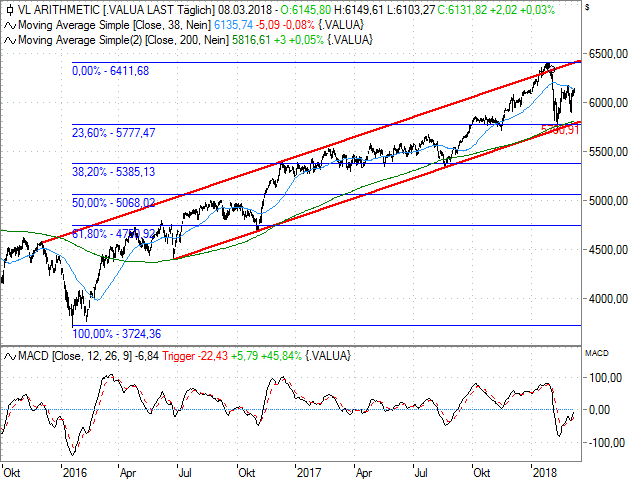The image size is (640, 480).
Task: Select the 50,00% - 5068,02 Fibonacci label
Action: pos(113,203)
